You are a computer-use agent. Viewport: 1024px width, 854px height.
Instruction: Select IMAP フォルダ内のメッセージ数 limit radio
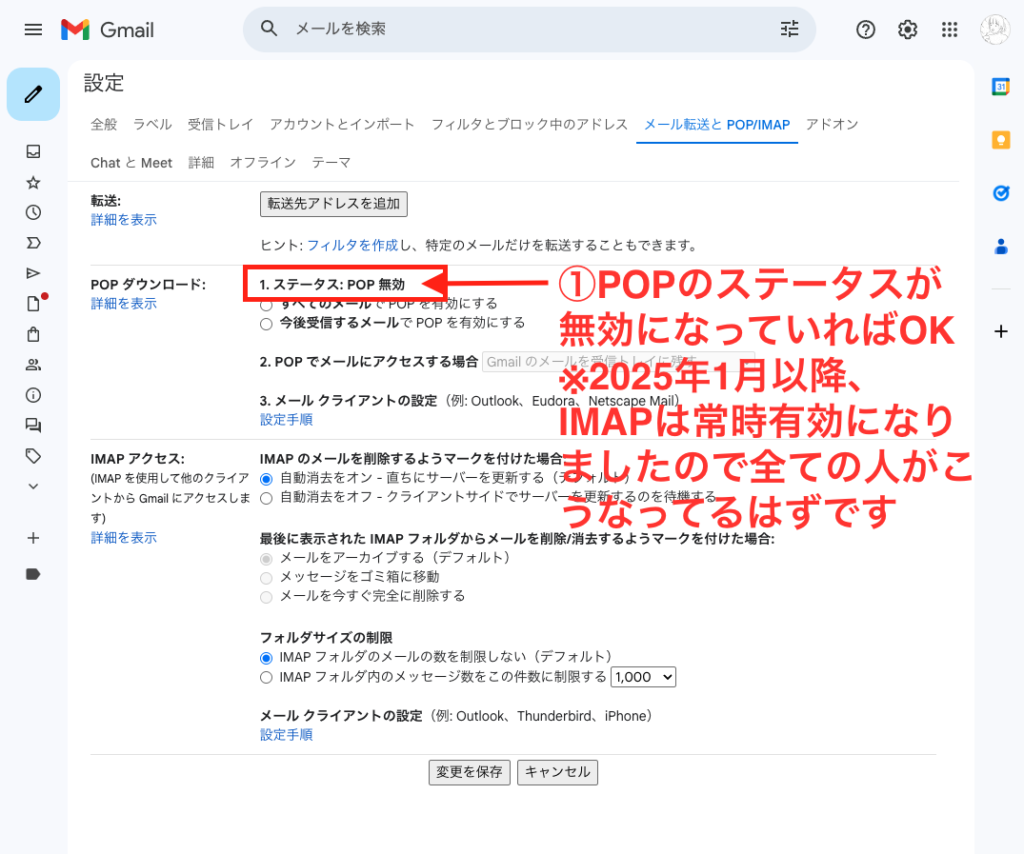[x=266, y=677]
